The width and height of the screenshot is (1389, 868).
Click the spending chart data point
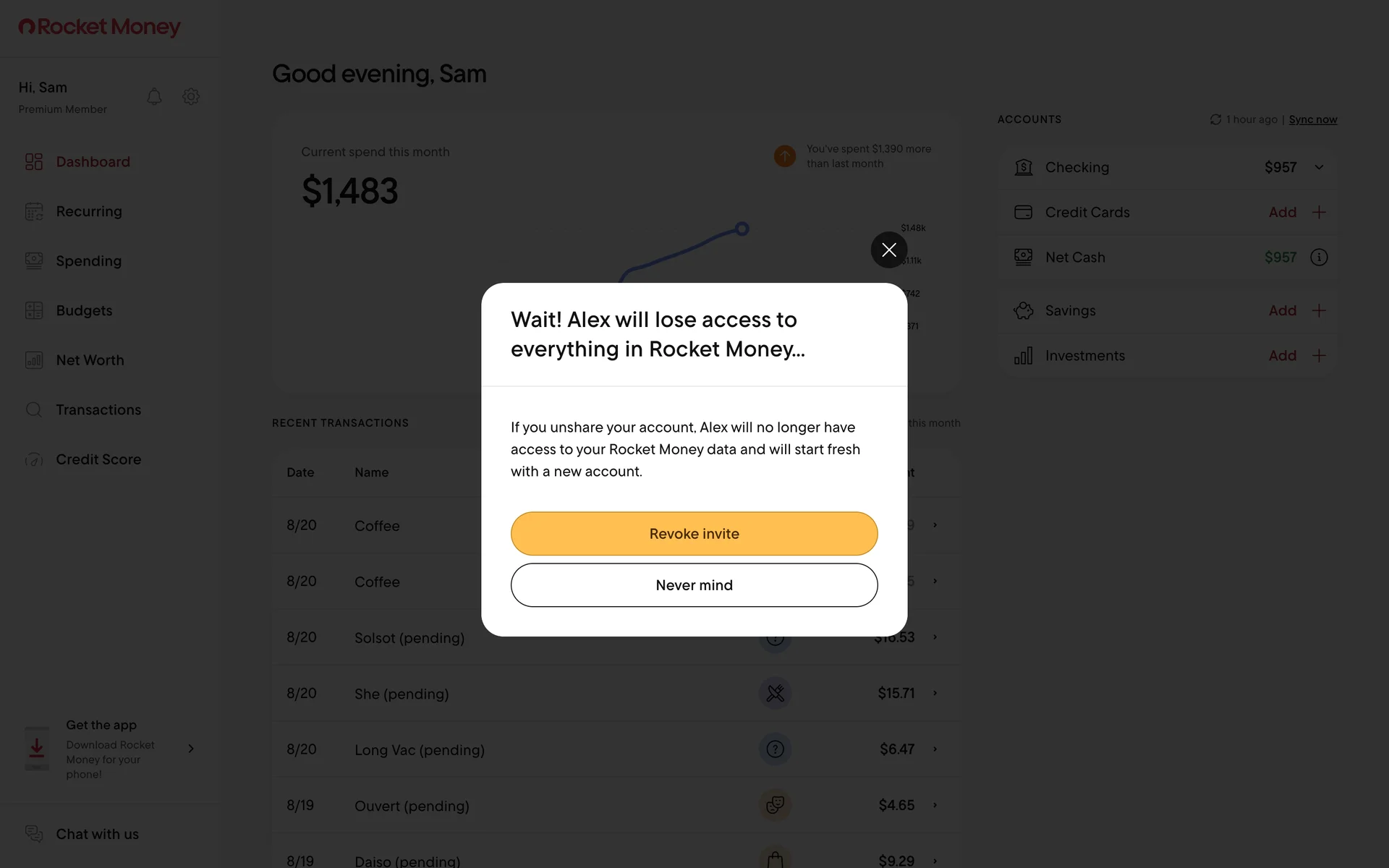point(742,229)
